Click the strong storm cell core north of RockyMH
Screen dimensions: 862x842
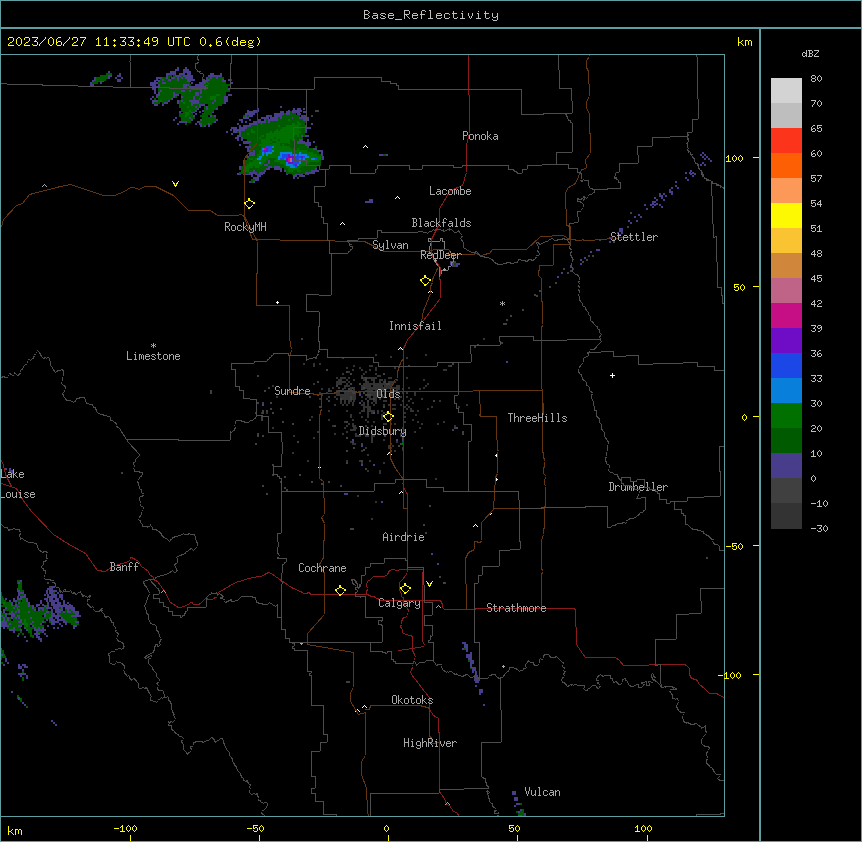291,159
